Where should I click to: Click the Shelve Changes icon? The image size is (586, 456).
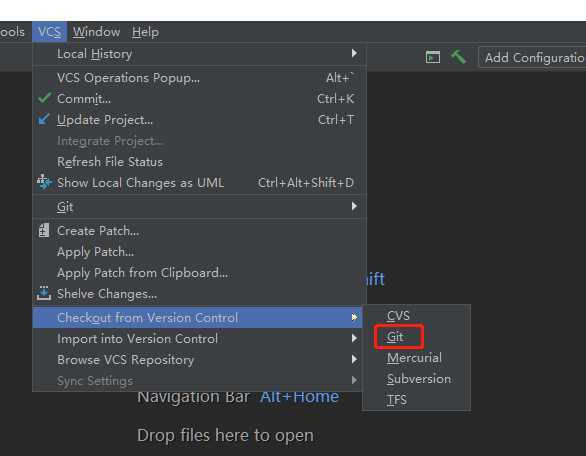coord(44,293)
